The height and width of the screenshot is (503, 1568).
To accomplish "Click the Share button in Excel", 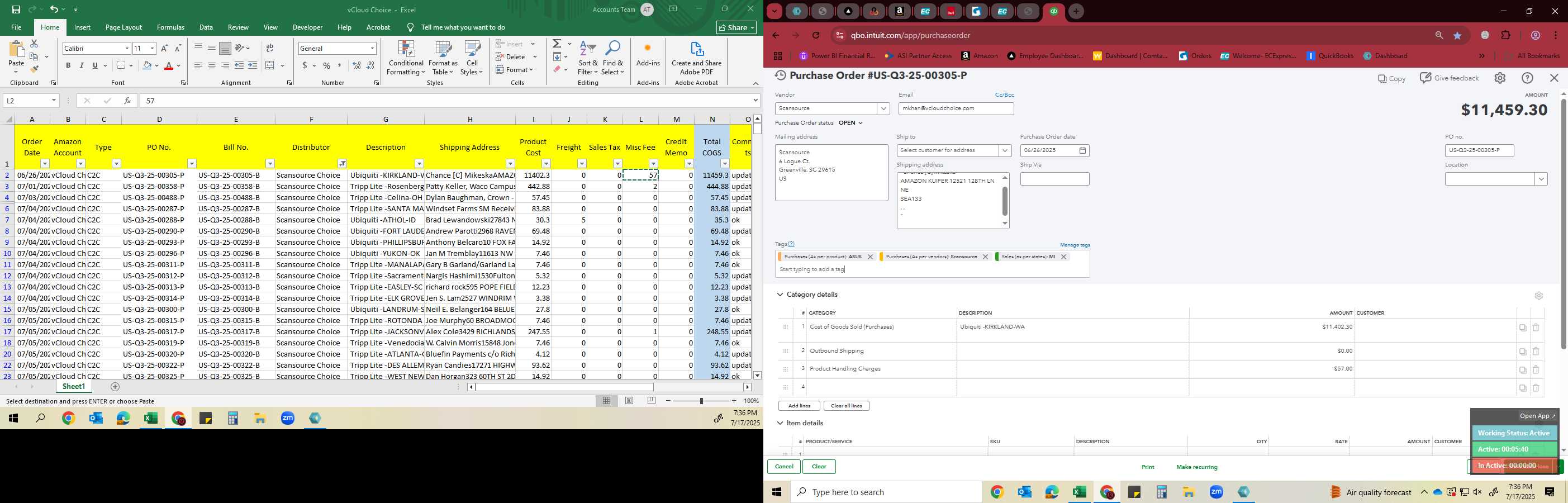I will (x=737, y=27).
